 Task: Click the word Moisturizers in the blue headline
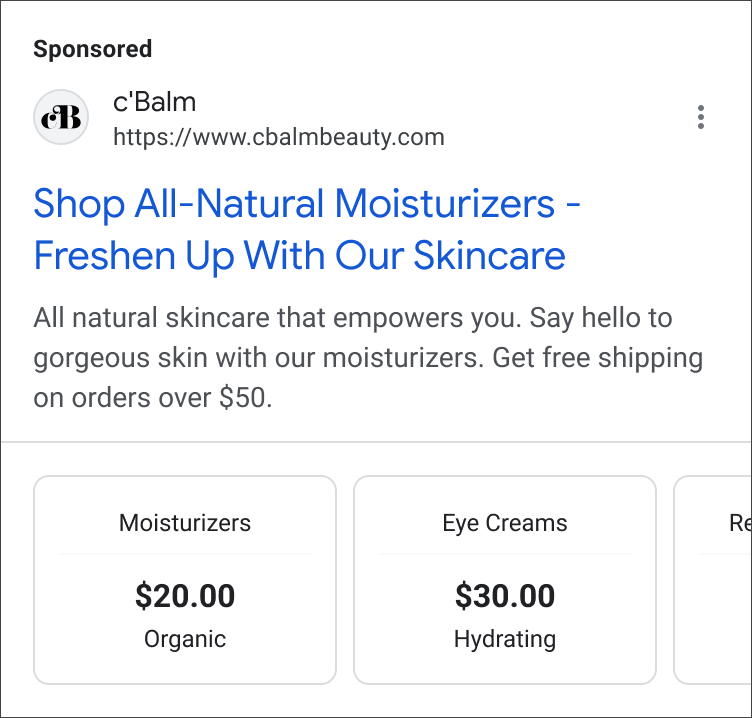click(445, 203)
